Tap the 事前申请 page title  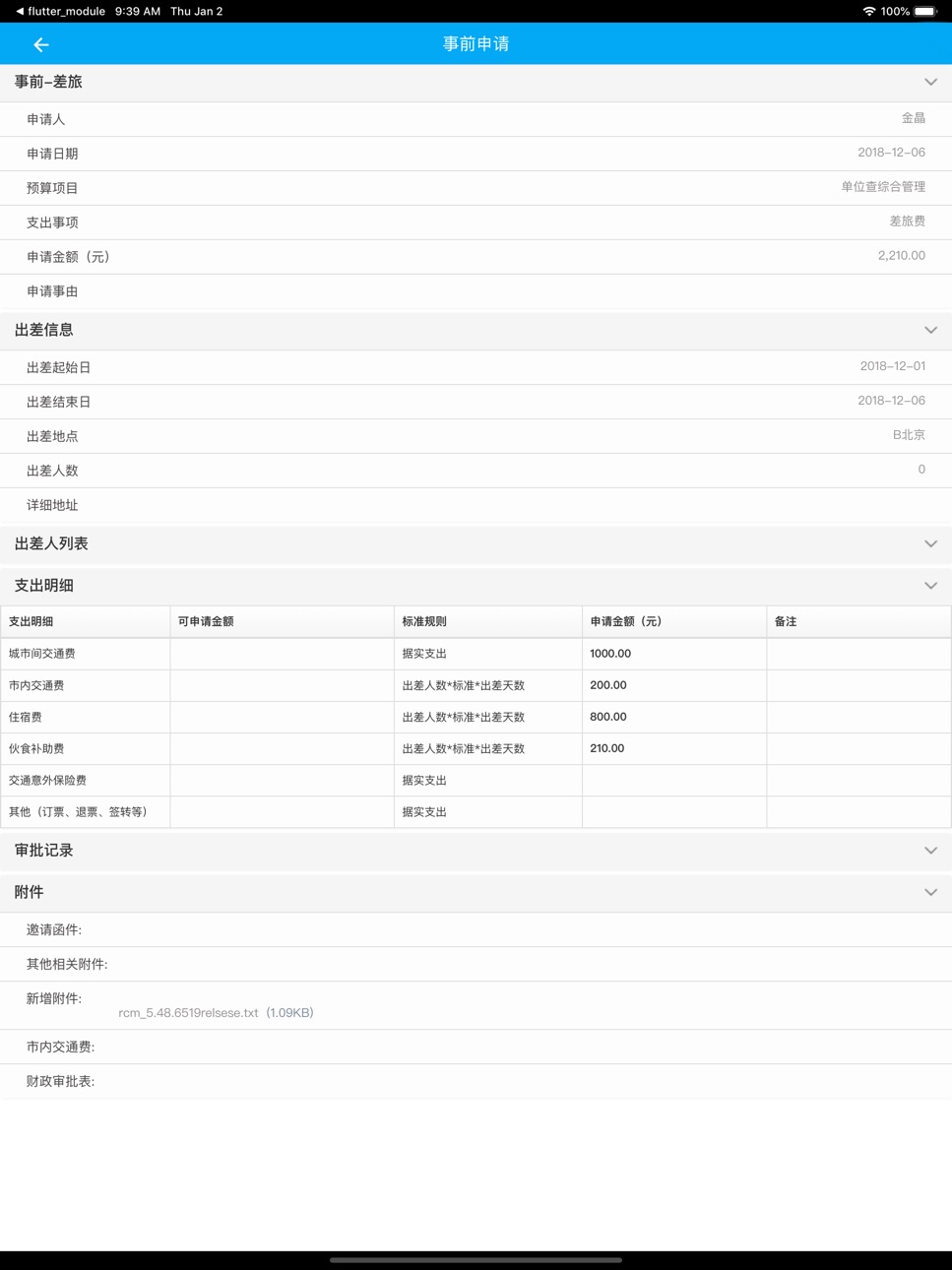(x=476, y=44)
